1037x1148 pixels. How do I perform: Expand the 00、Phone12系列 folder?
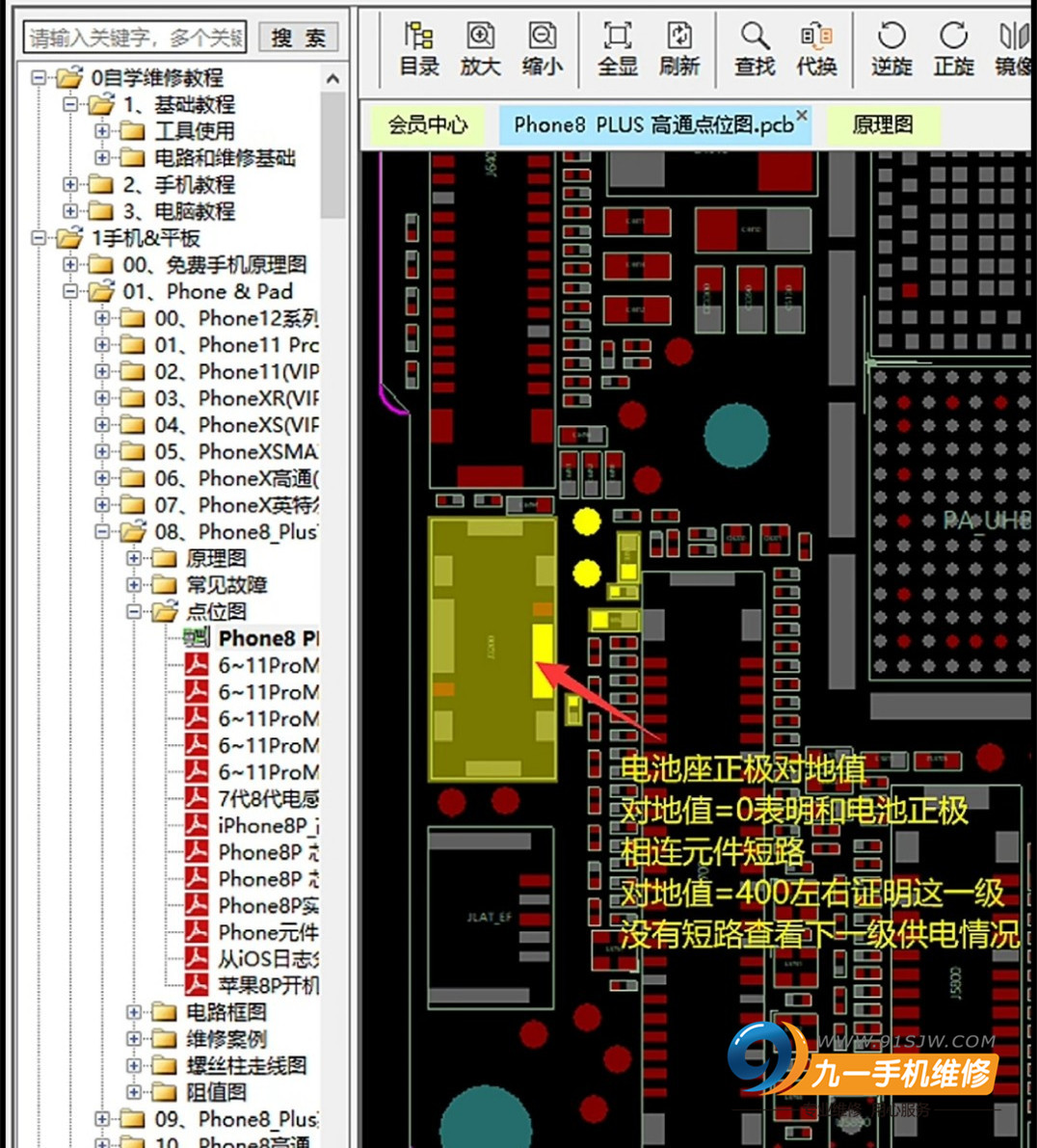[x=102, y=318]
